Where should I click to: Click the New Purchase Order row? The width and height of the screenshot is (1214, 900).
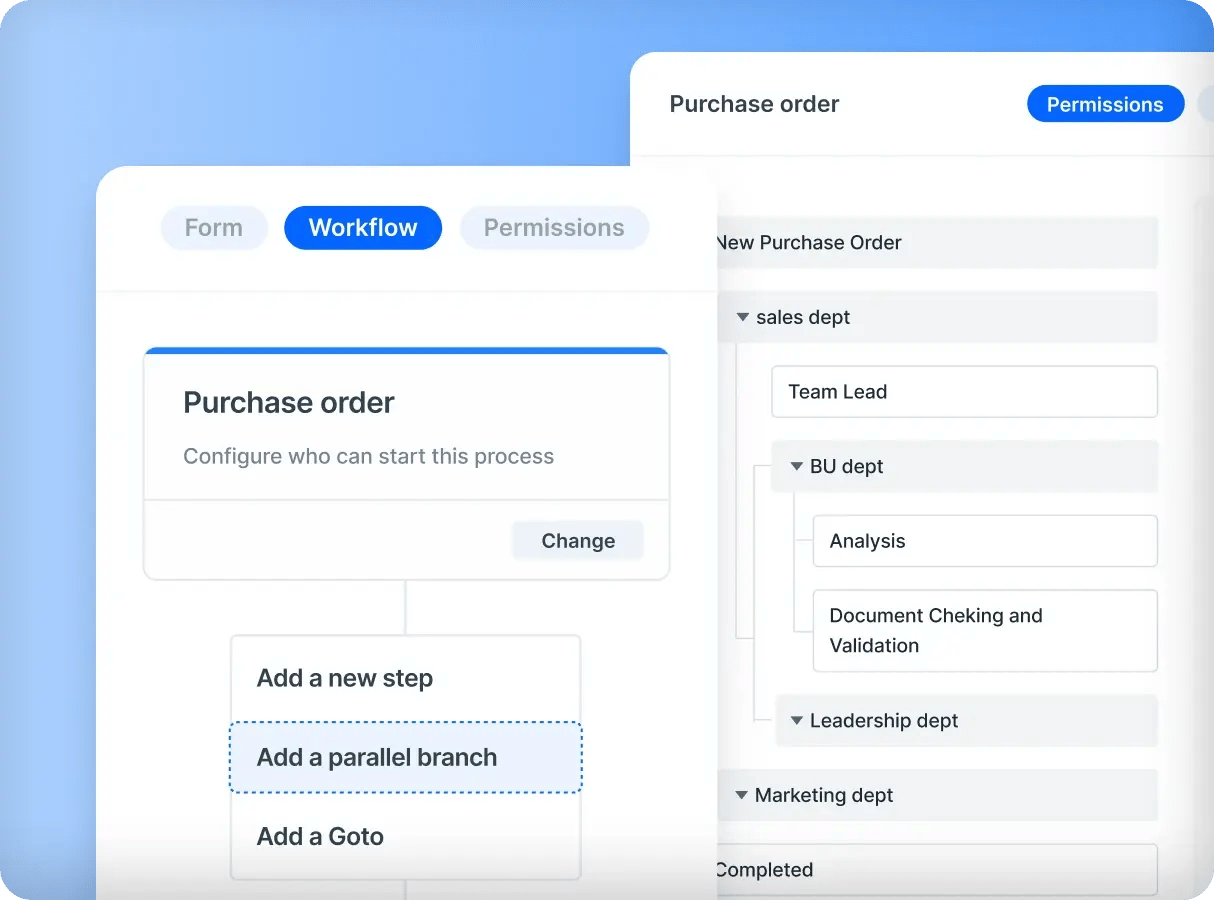pyautogui.click(x=937, y=243)
